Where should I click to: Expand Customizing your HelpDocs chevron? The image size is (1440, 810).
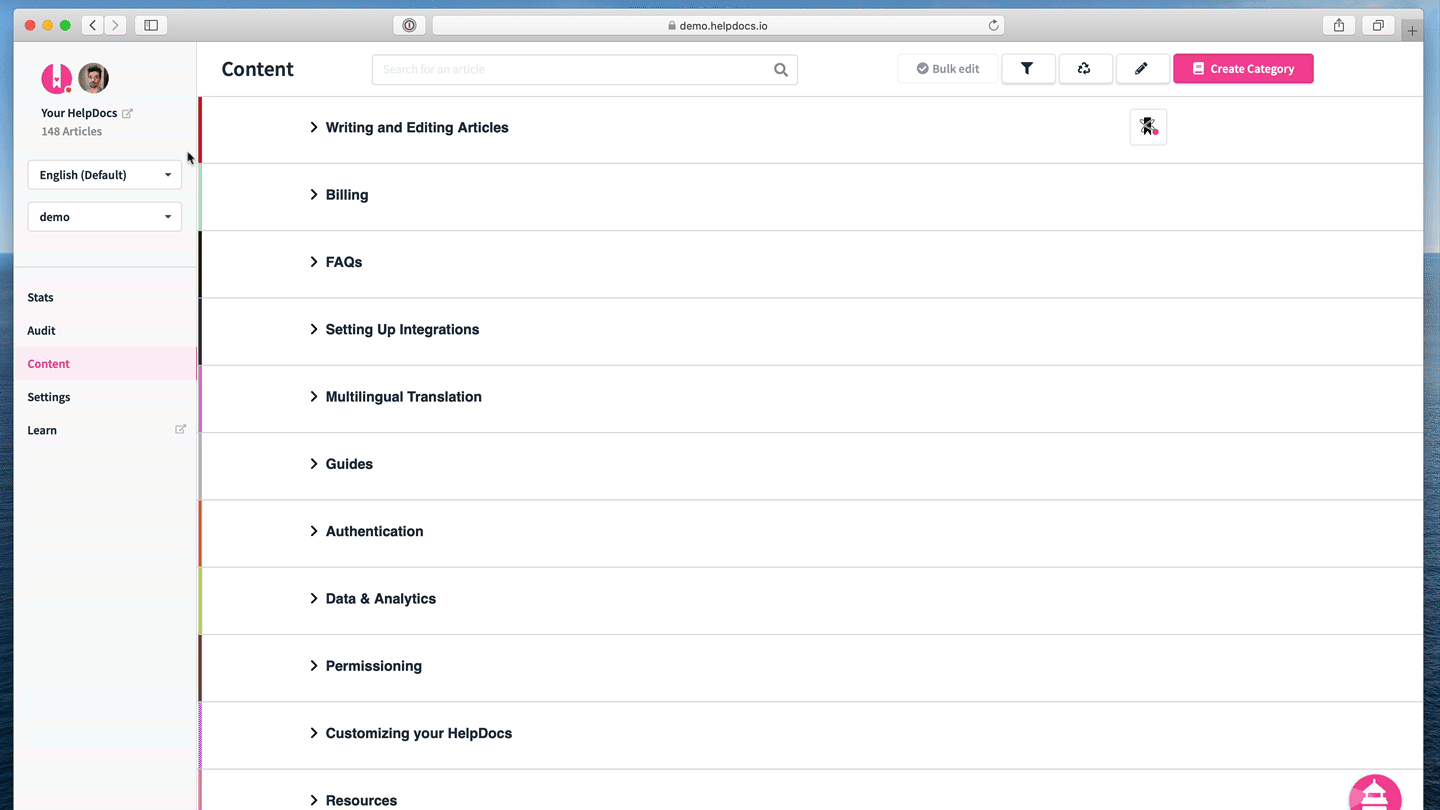pos(314,733)
